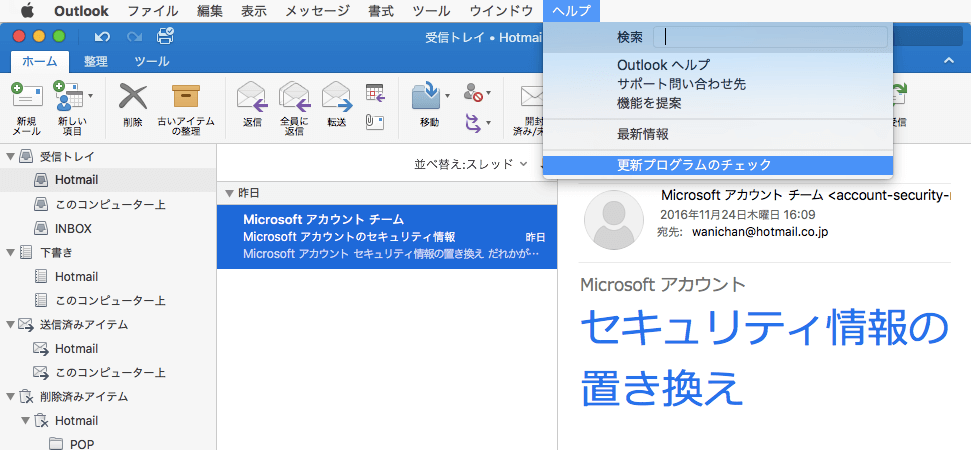Choose 更新プログラムのチェック menu item
The image size is (971, 450).
(718, 165)
